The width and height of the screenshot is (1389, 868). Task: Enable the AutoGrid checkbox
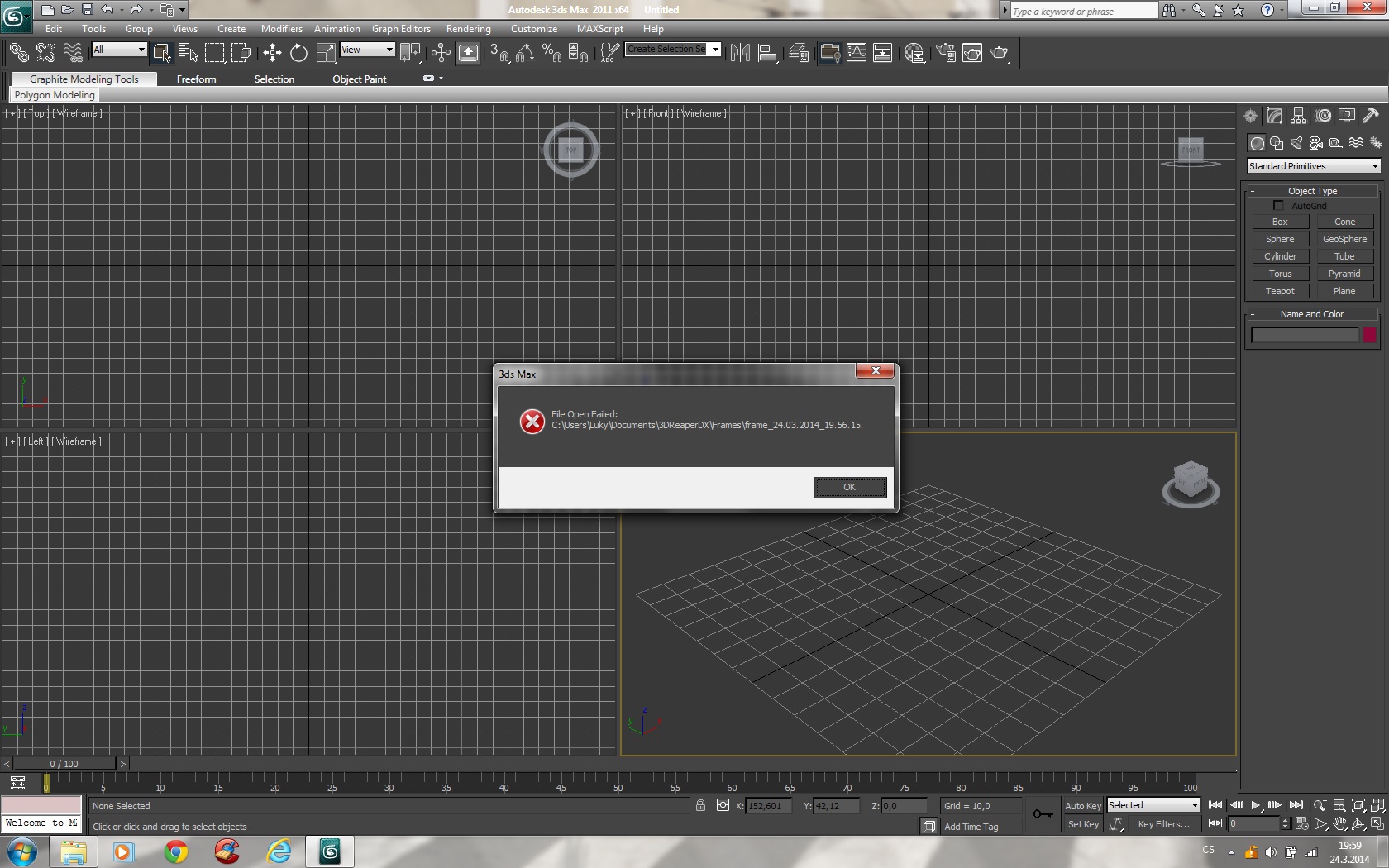point(1278,206)
